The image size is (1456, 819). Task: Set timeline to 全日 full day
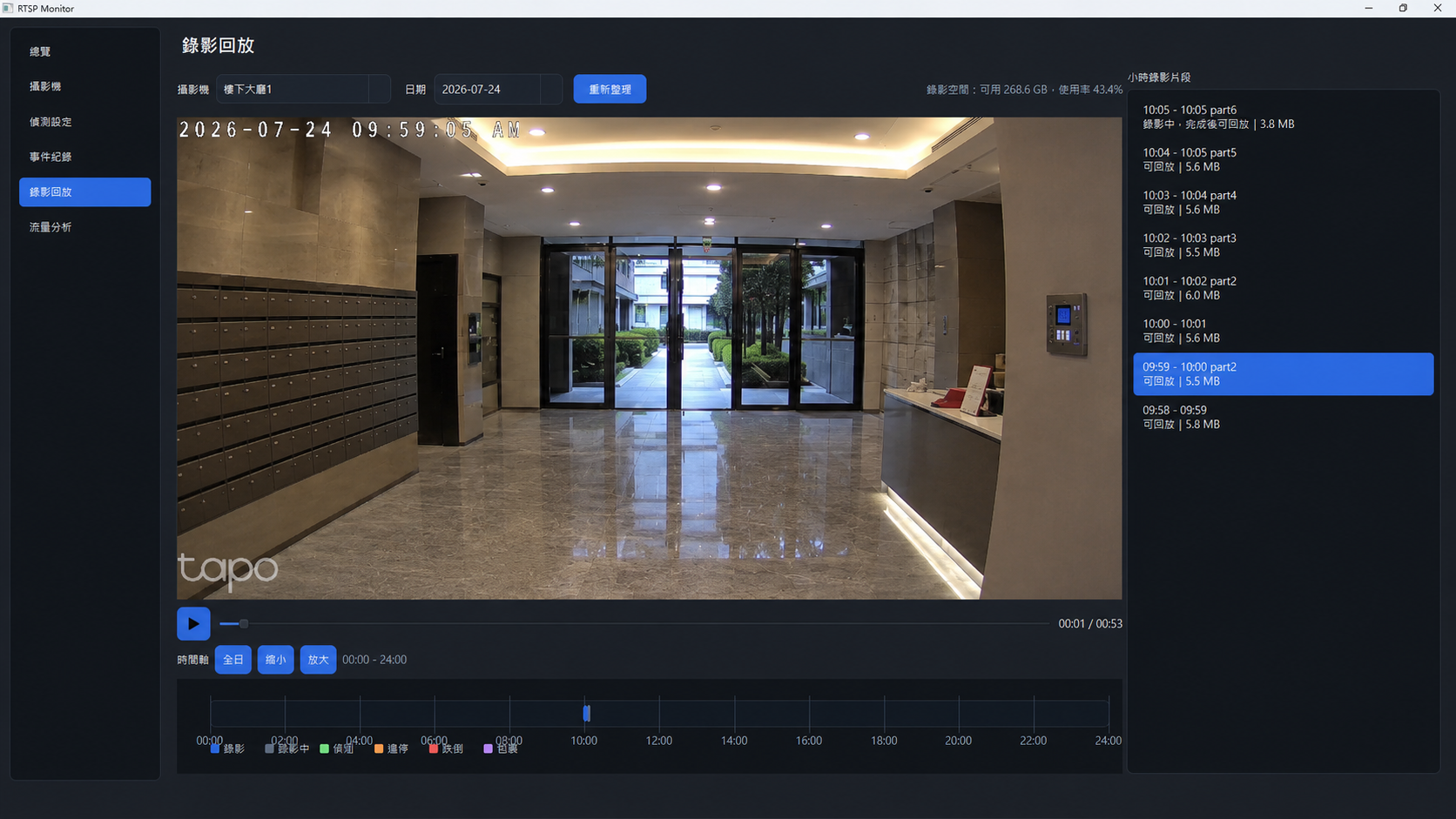click(233, 660)
